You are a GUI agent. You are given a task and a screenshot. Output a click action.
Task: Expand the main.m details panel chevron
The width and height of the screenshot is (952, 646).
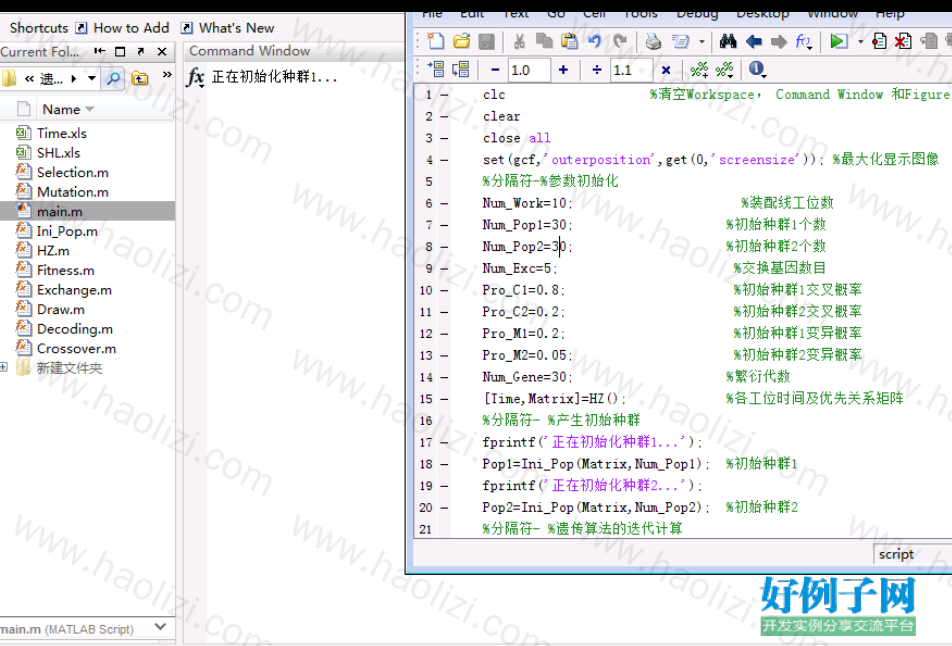coord(160,627)
